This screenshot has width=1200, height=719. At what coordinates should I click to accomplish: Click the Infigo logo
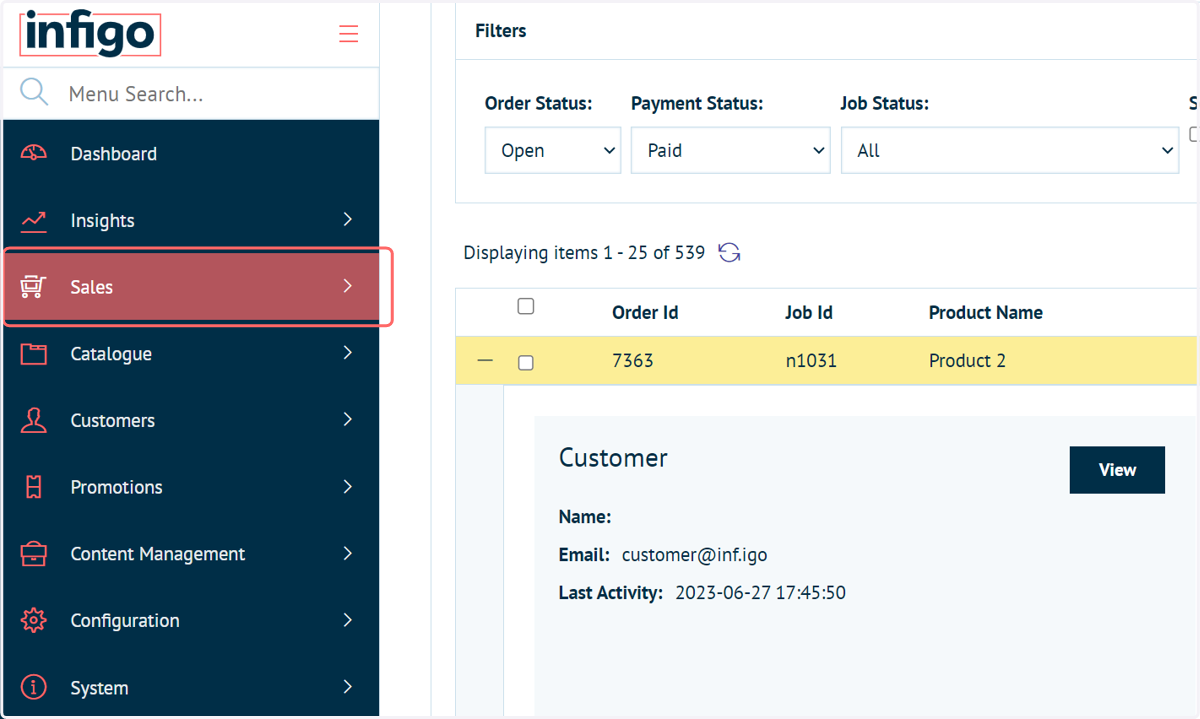pos(90,33)
